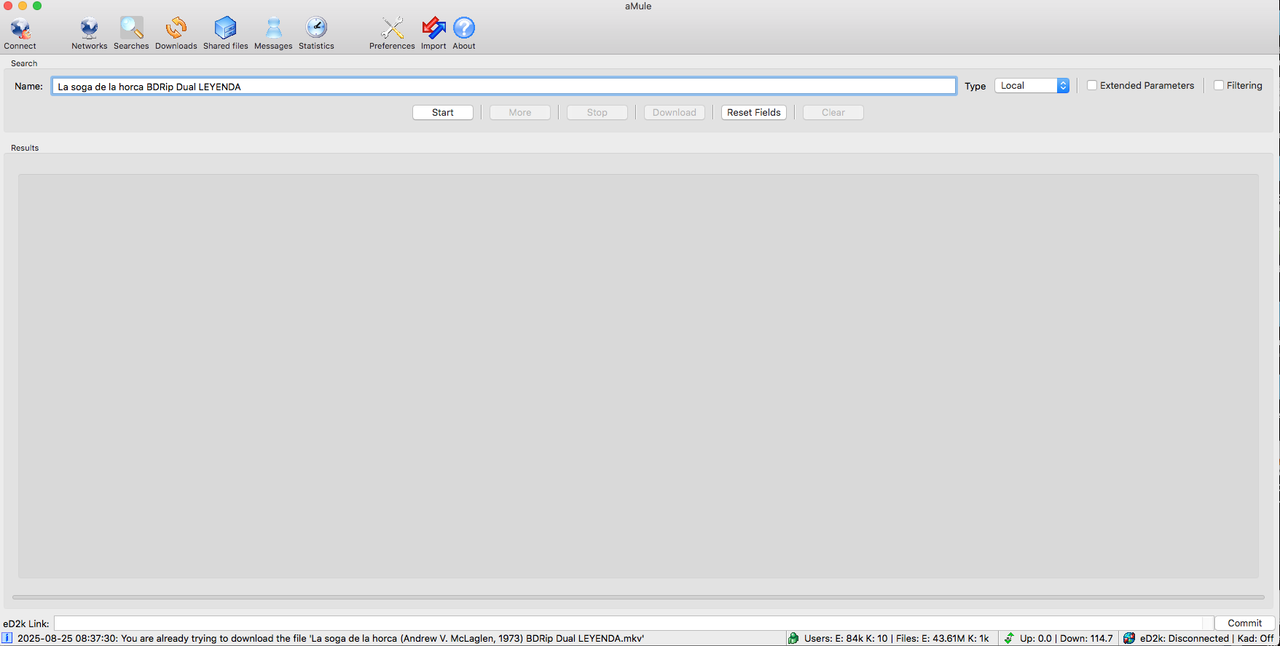Screen dimensions: 1280x646
Task: Toggle the Filtering checkbox
Action: pos(1238,86)
